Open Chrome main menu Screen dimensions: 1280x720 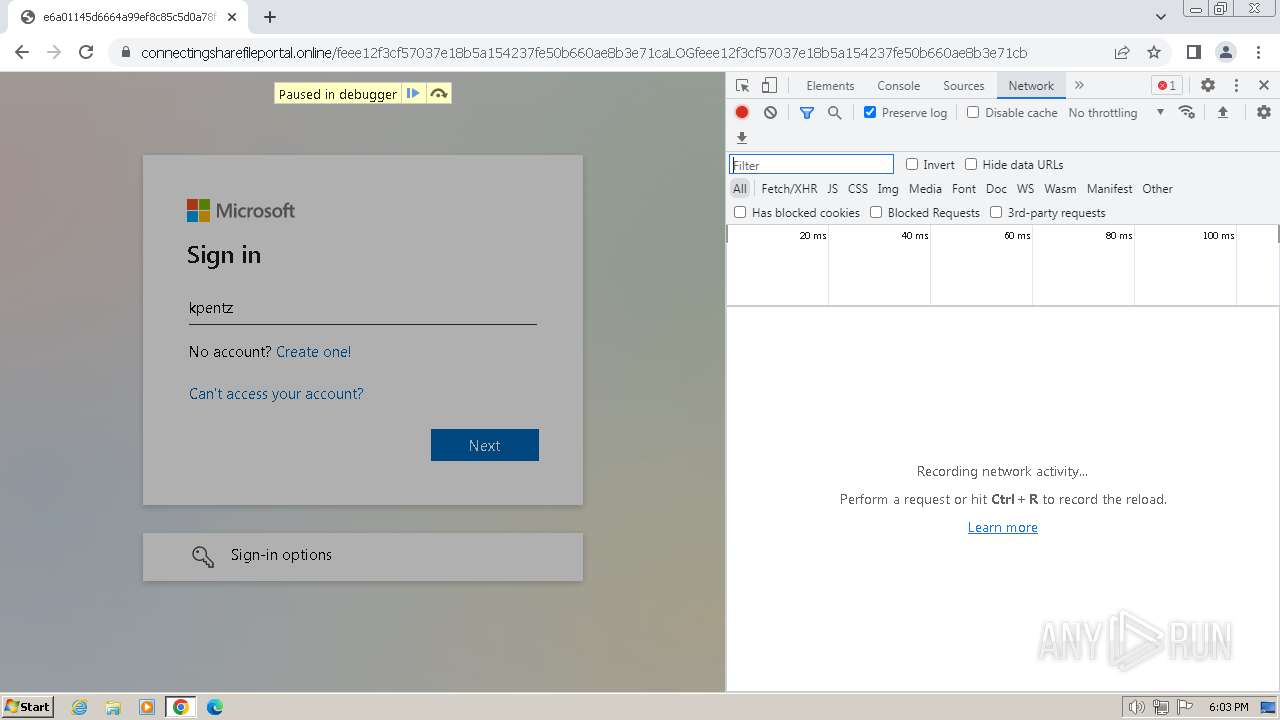click(1257, 52)
